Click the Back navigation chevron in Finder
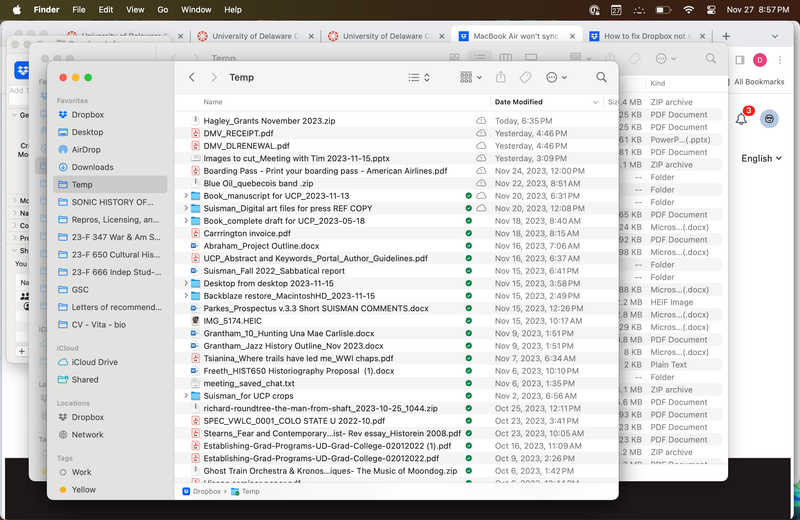 point(192,77)
